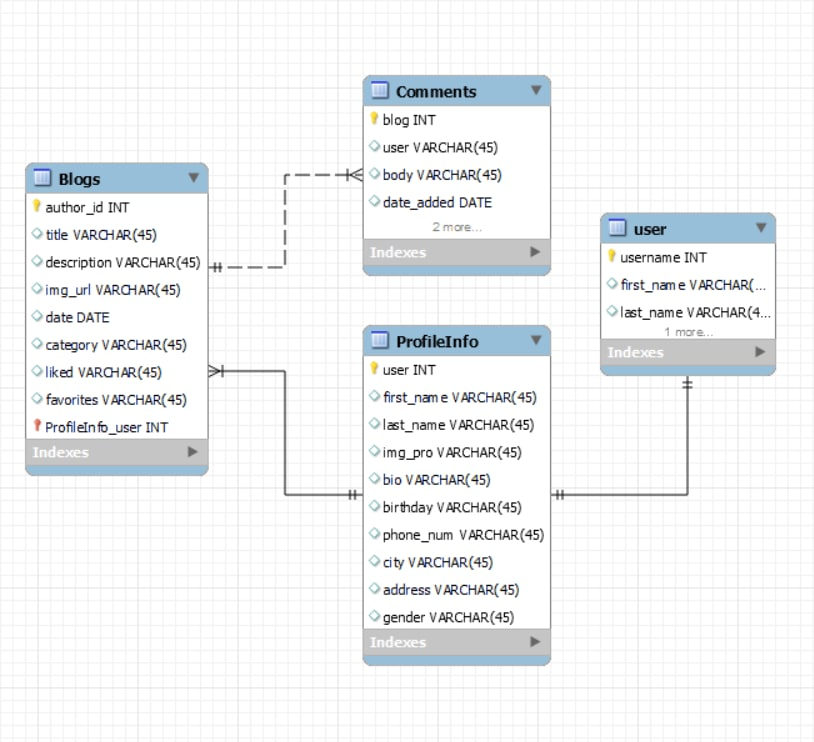The height and width of the screenshot is (742, 814).
Task: Click '1 more...' in the user table
Action: click(x=690, y=330)
